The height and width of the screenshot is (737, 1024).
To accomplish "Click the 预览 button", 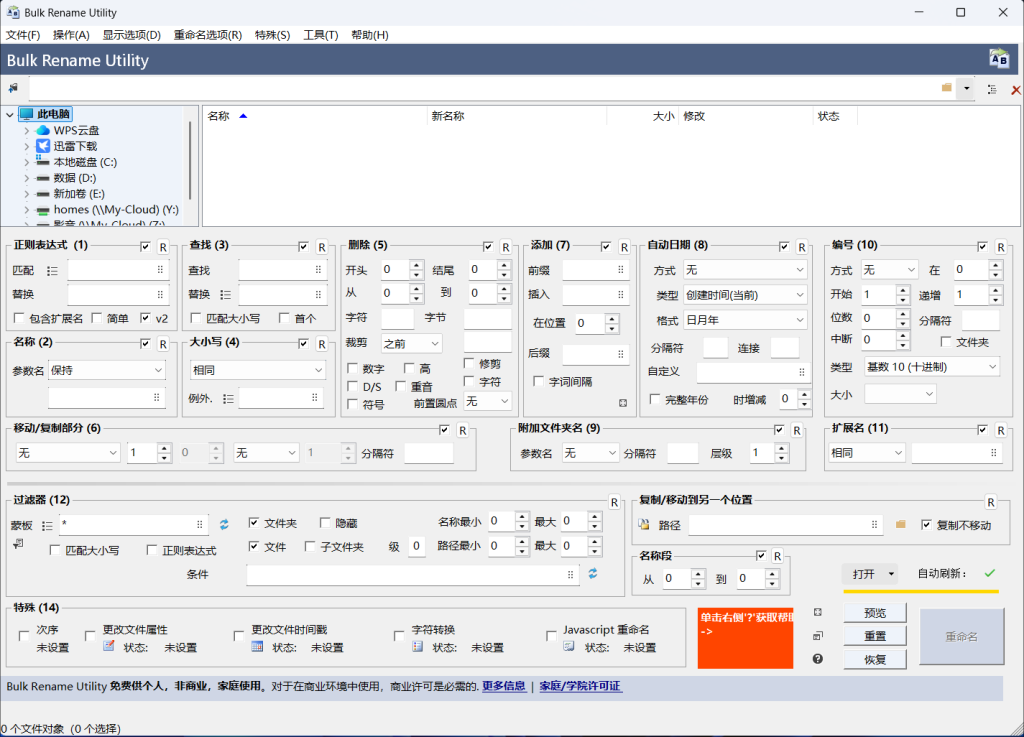I will tap(874, 612).
